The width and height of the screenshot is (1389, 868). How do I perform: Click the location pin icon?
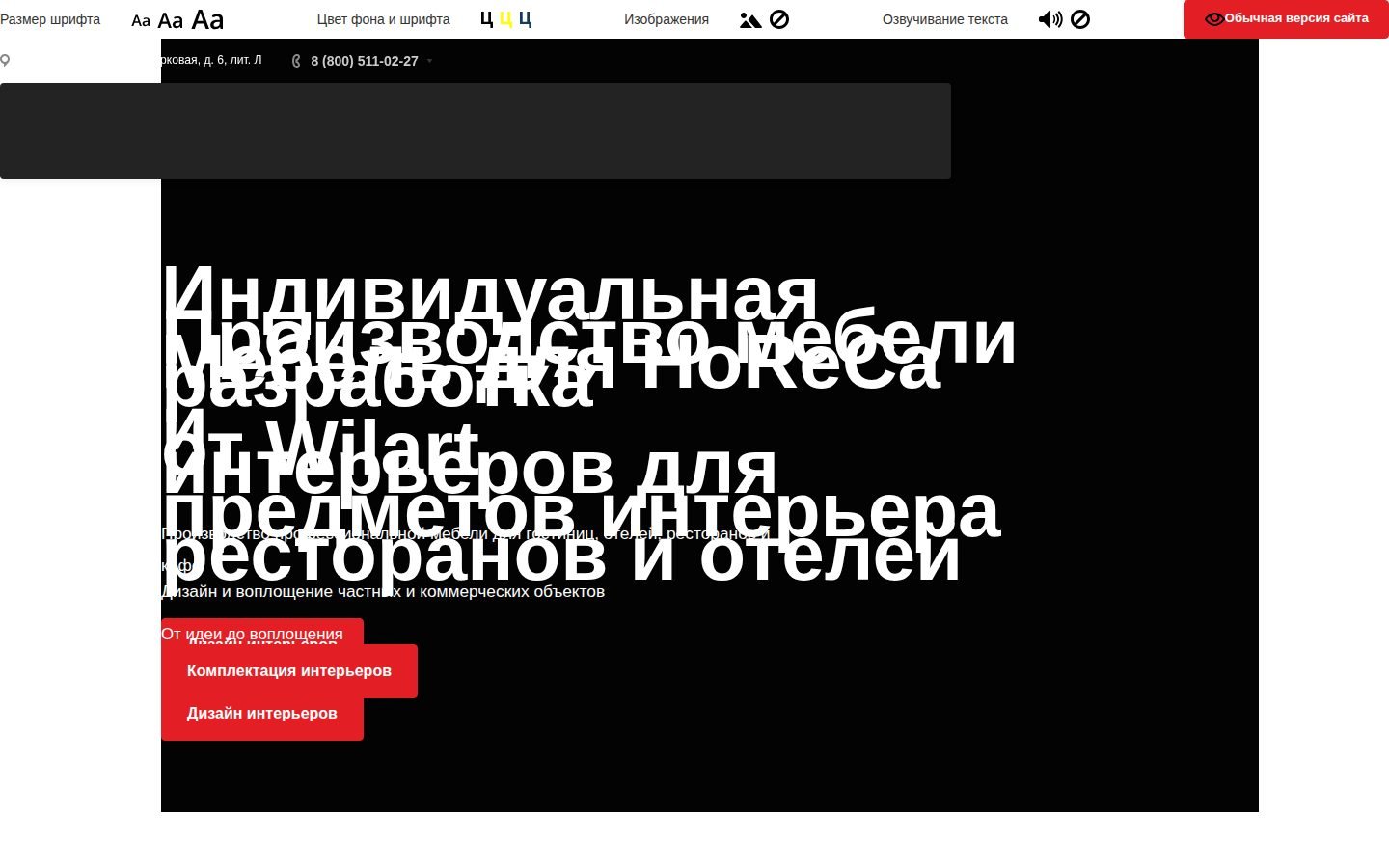tap(5, 61)
